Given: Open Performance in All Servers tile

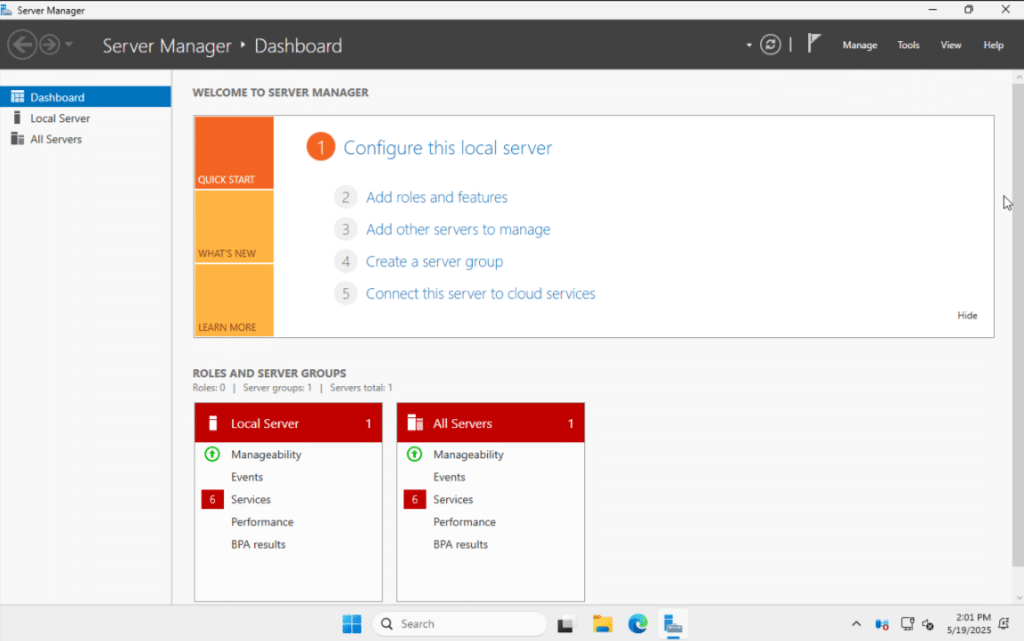Looking at the screenshot, I should coord(464,522).
